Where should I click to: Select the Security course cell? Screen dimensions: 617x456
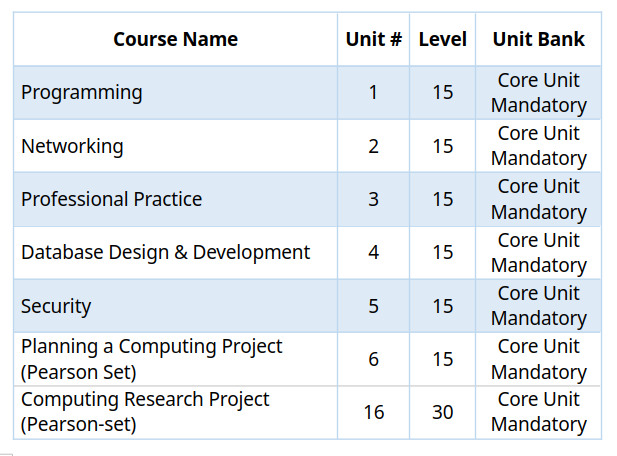pos(175,306)
